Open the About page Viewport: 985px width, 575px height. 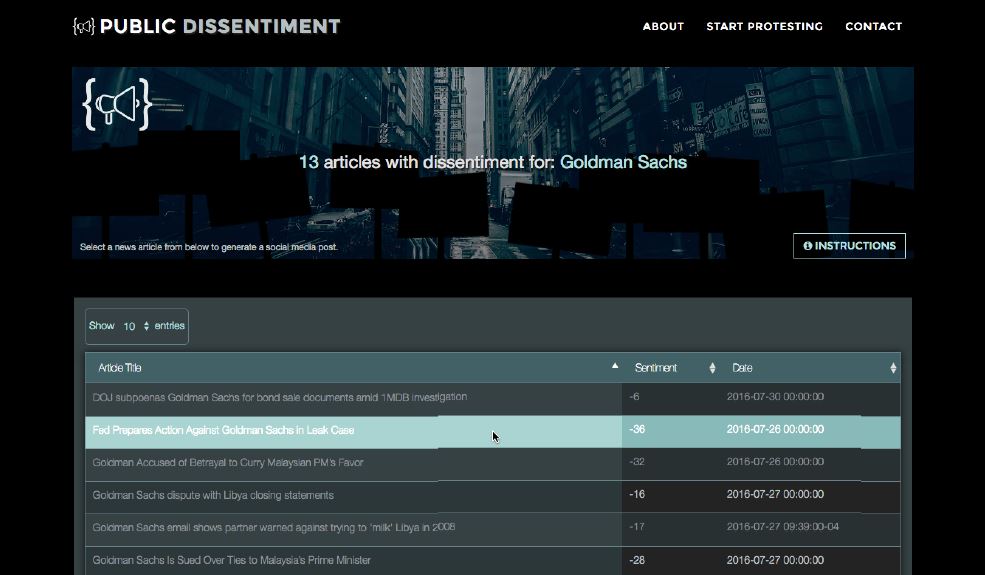click(x=663, y=26)
